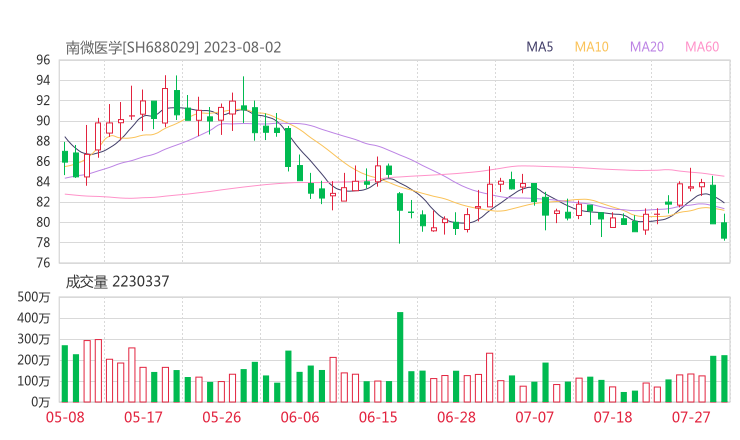Click the 200万 volume axis label
740x440 pixels.
point(34,360)
